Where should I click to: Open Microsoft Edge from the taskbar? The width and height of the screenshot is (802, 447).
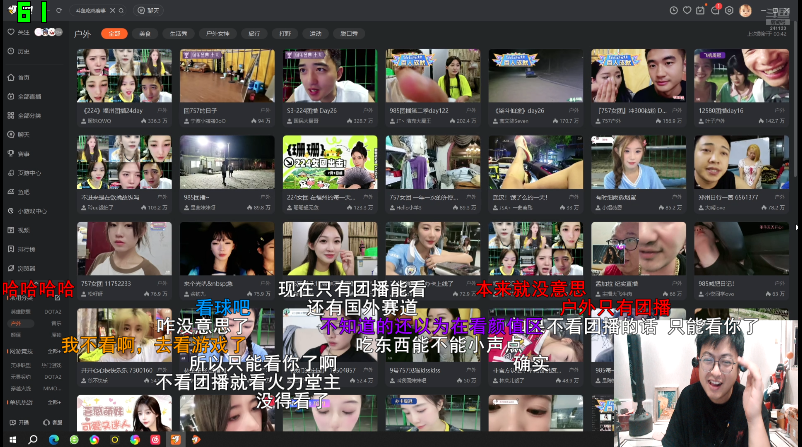[x=54, y=439]
